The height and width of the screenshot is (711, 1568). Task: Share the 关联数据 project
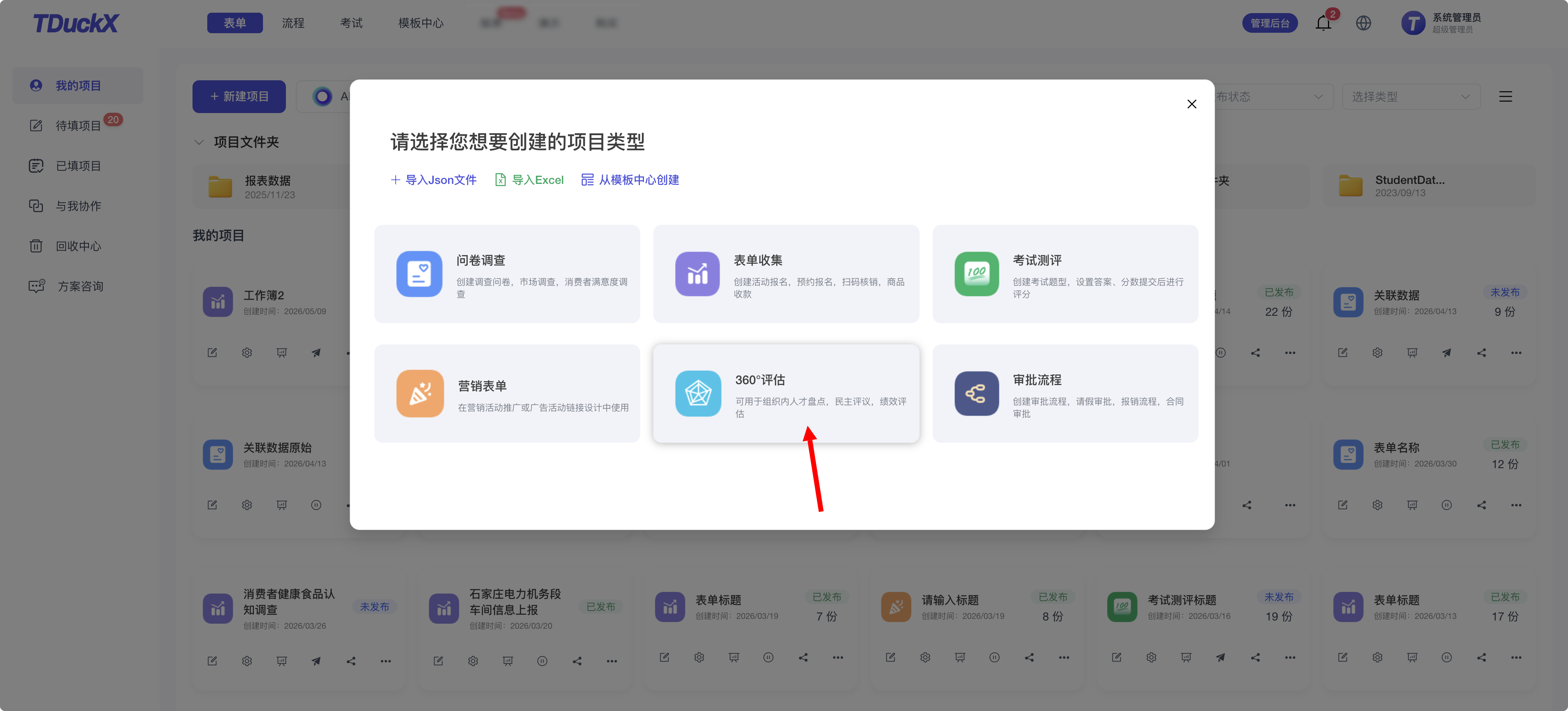pyautogui.click(x=1481, y=353)
